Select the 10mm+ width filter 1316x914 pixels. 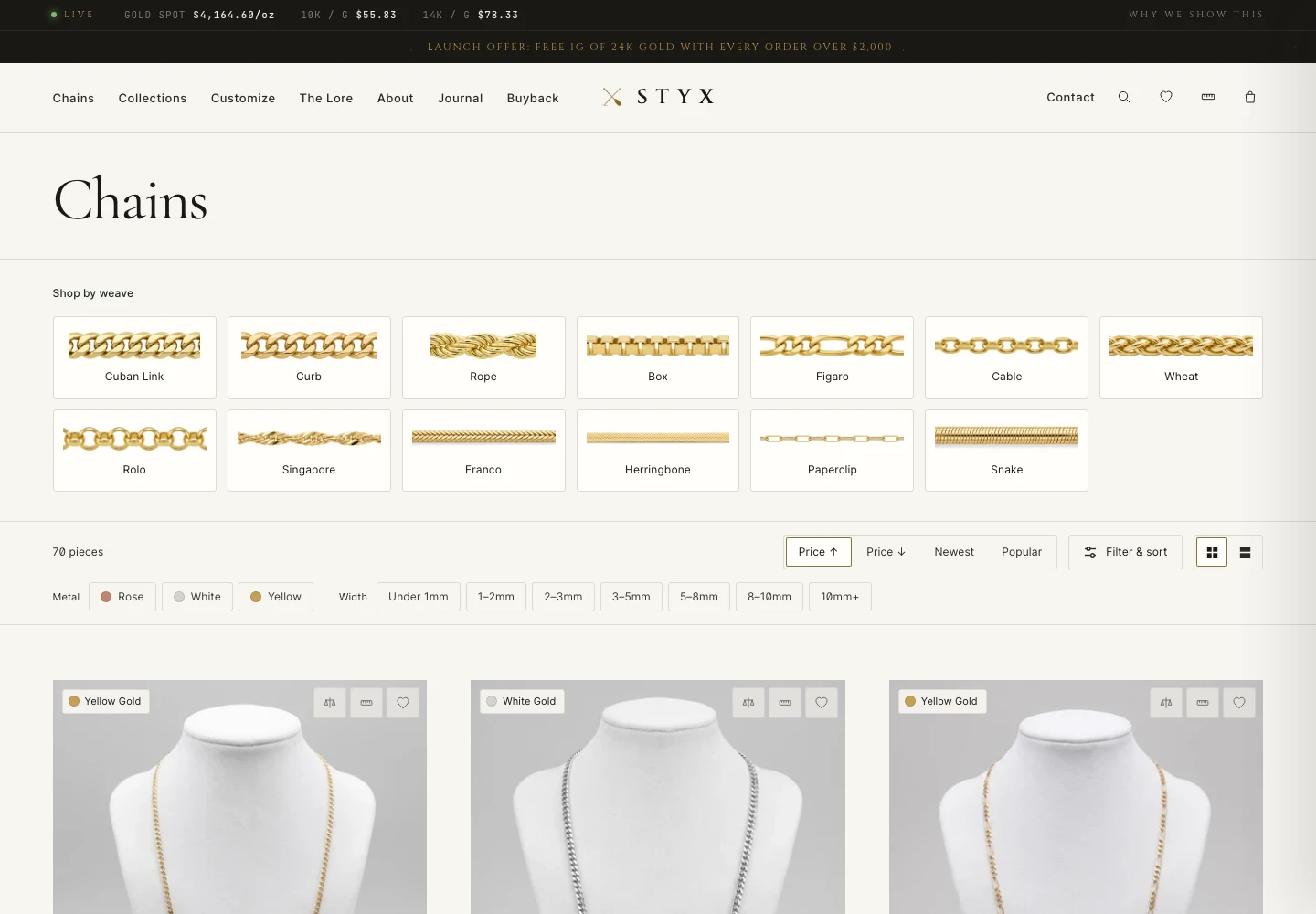[x=840, y=597]
